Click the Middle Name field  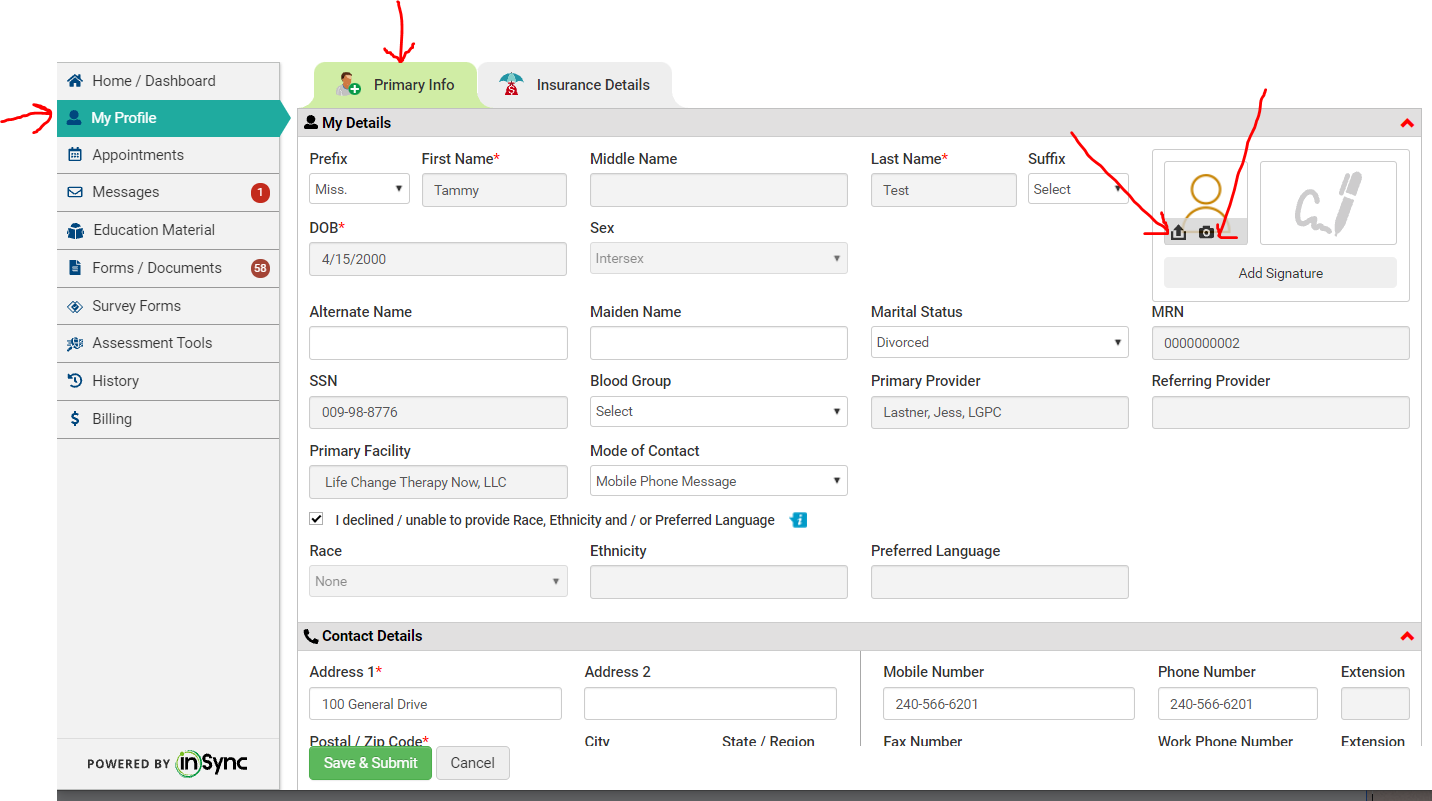point(719,190)
